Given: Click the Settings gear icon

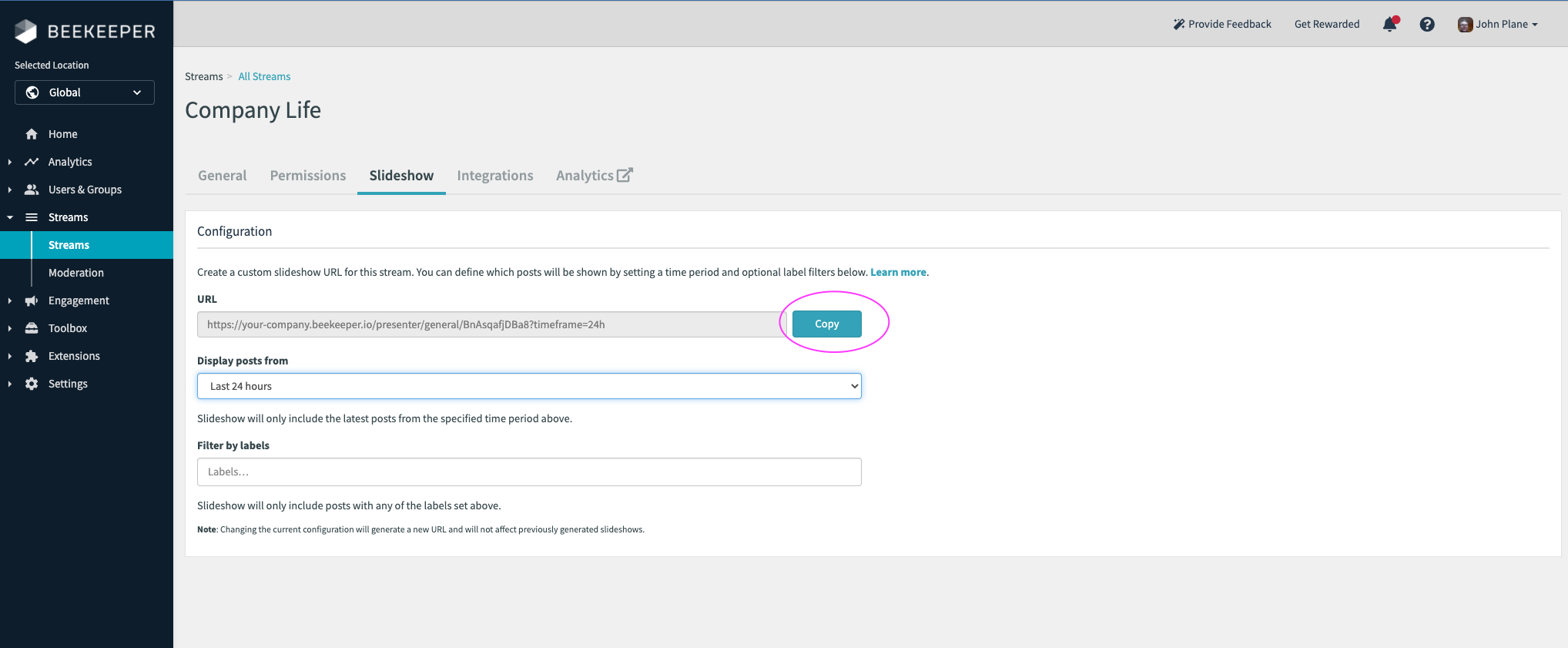Looking at the screenshot, I should 32,384.
